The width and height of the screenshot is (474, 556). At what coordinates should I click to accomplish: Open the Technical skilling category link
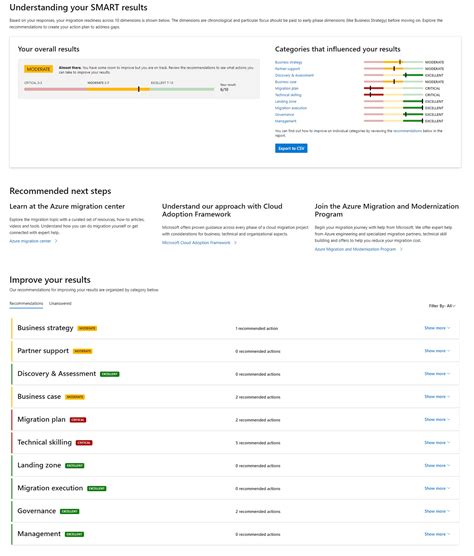[288, 95]
